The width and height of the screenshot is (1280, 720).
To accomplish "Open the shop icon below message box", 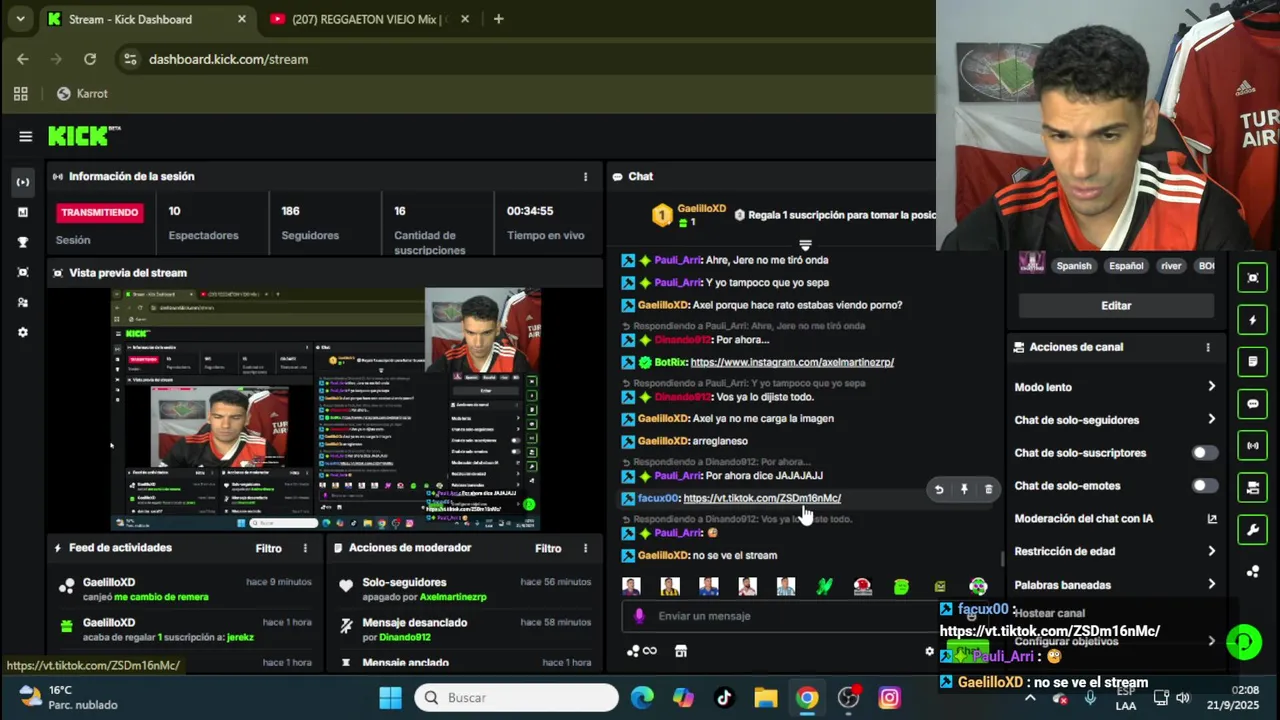I will point(681,651).
